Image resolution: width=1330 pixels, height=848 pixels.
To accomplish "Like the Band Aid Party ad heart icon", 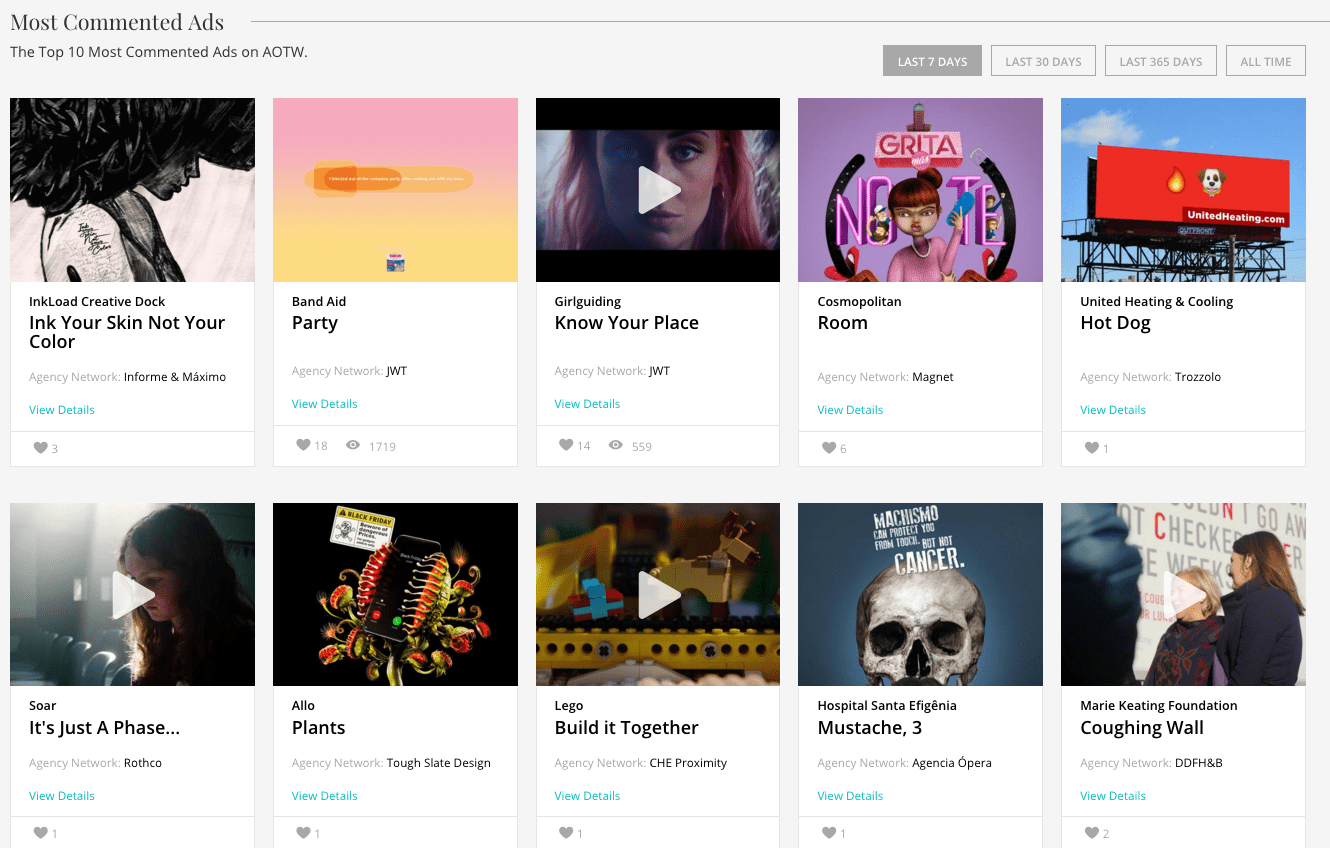I will (303, 445).
